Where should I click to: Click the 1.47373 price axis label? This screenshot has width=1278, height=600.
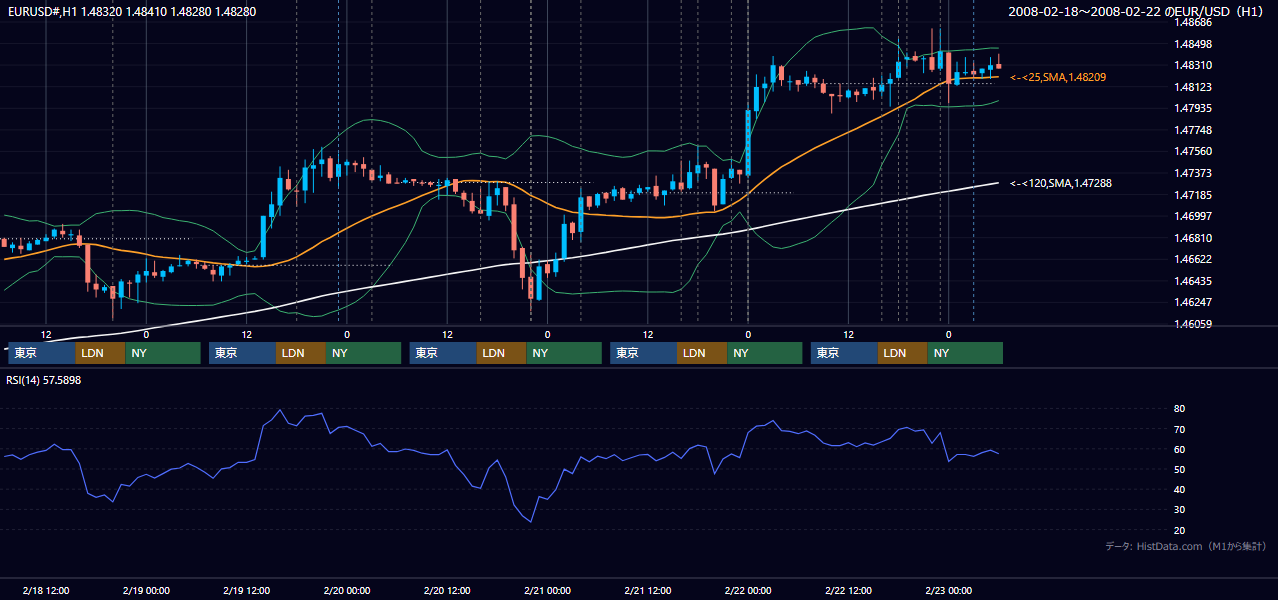(1192, 173)
